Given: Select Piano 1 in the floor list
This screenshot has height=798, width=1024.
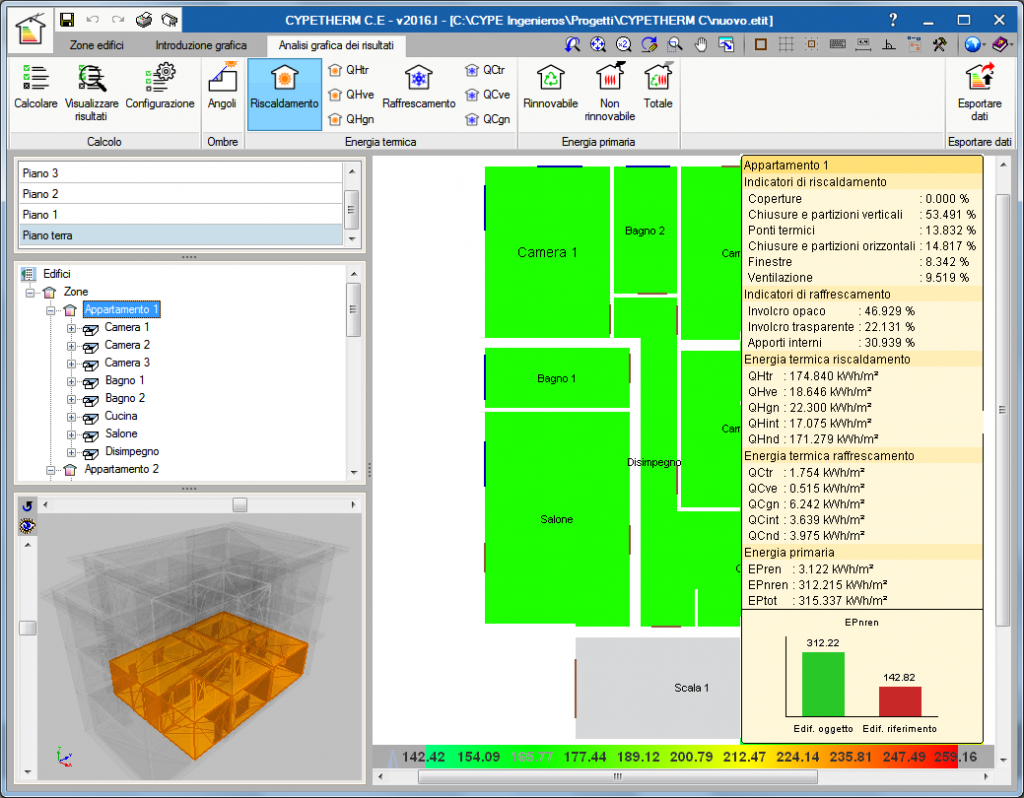Looking at the screenshot, I should click(180, 215).
